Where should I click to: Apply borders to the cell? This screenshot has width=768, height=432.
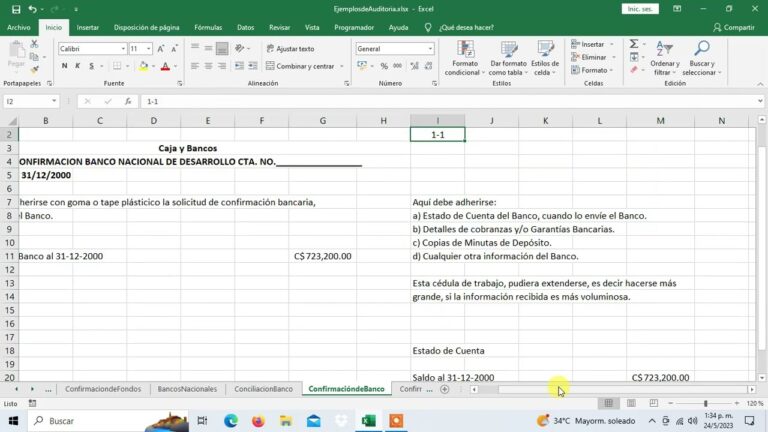117,66
